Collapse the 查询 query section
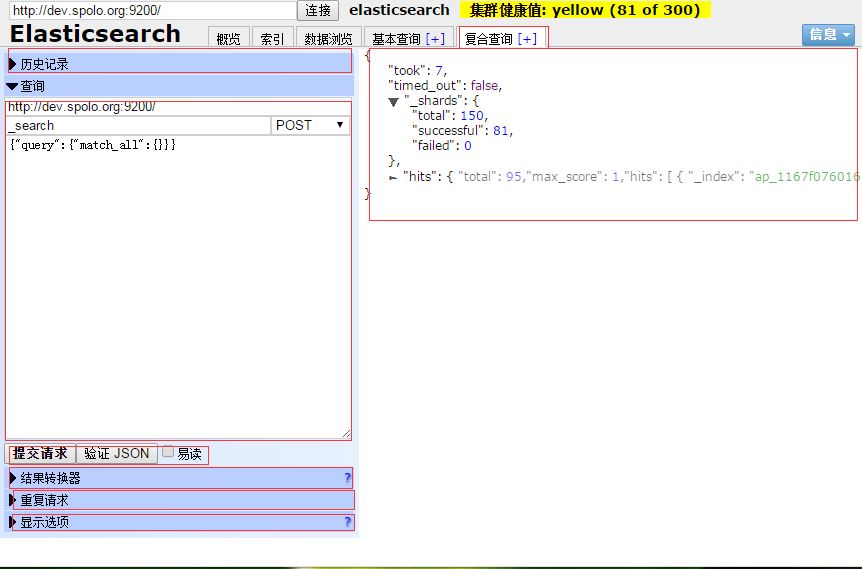 [x=179, y=86]
